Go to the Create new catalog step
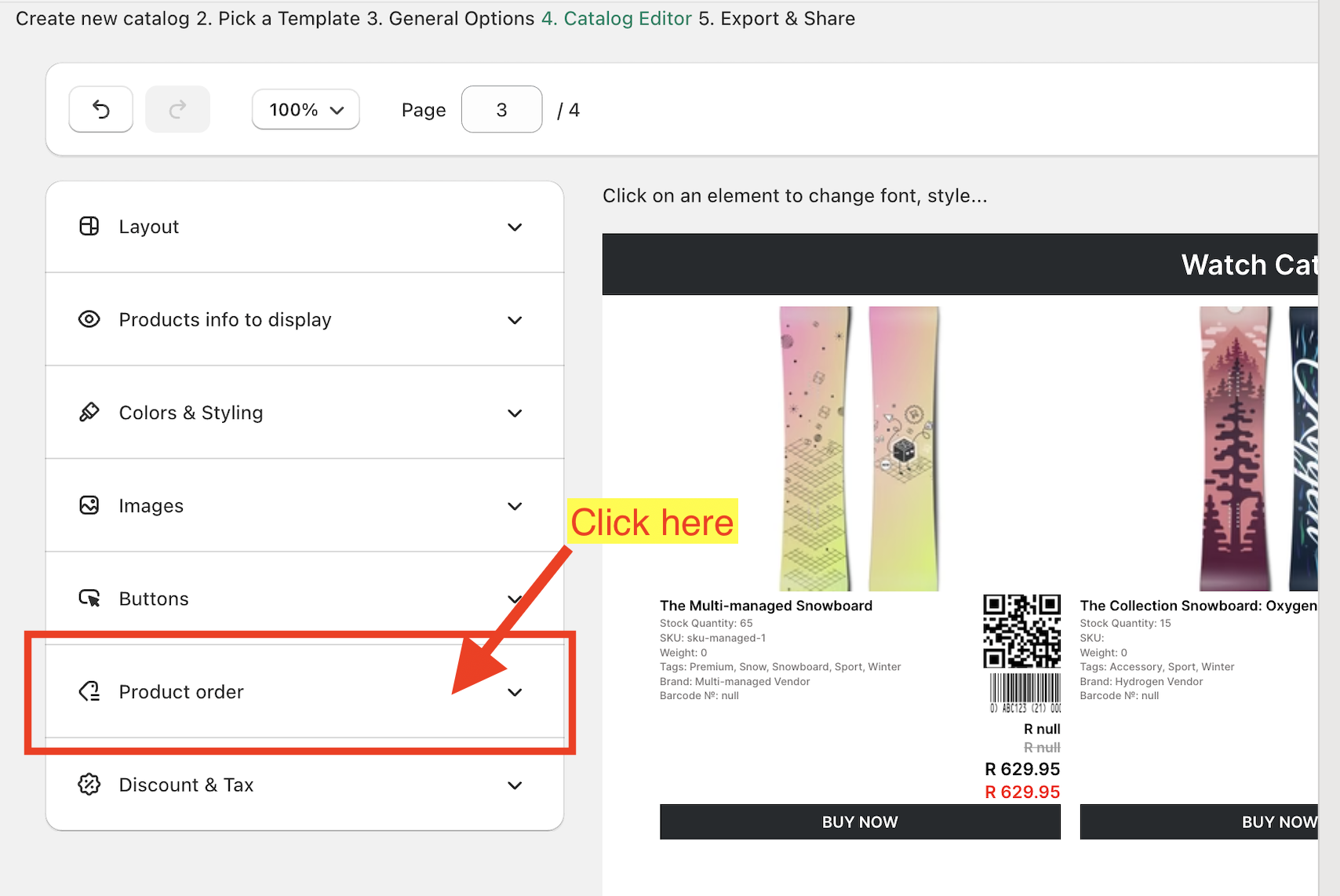This screenshot has width=1340, height=896. coord(103,19)
